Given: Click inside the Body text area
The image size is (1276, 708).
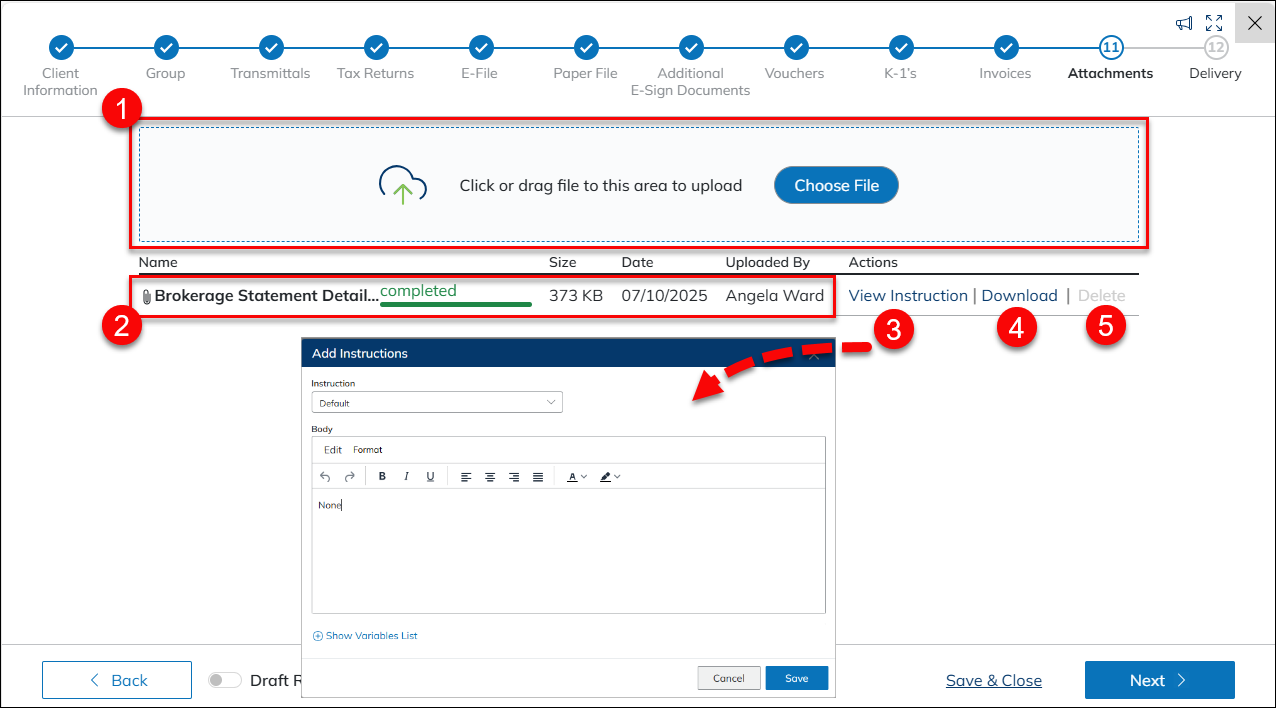Looking at the screenshot, I should coord(568,550).
